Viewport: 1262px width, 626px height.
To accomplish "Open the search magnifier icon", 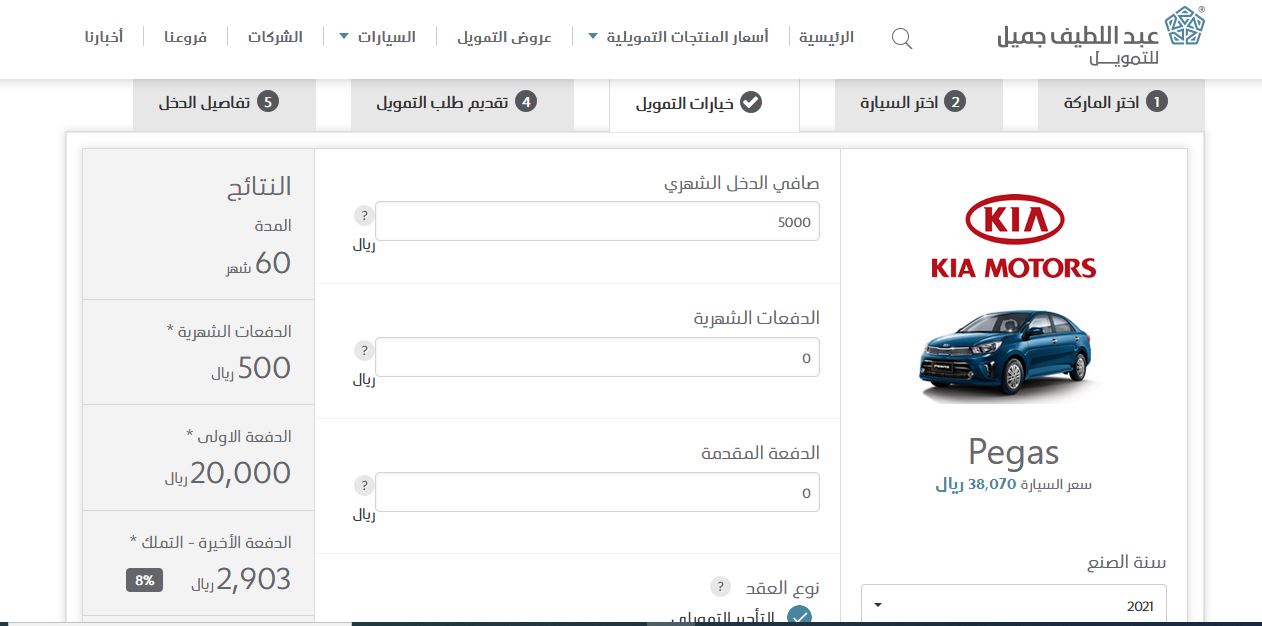I will [901, 39].
